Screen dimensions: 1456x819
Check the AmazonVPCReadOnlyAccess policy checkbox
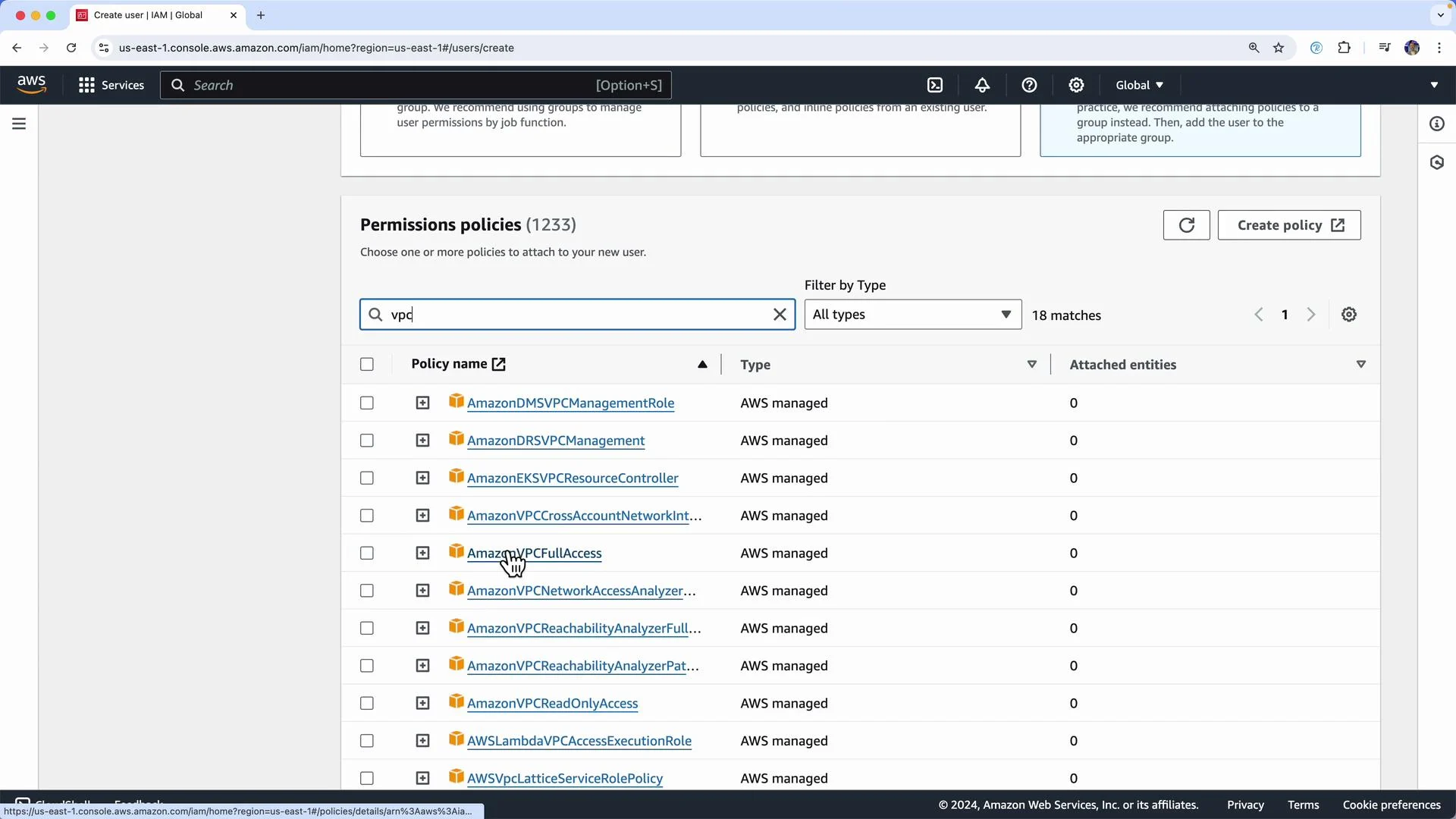[367, 704]
